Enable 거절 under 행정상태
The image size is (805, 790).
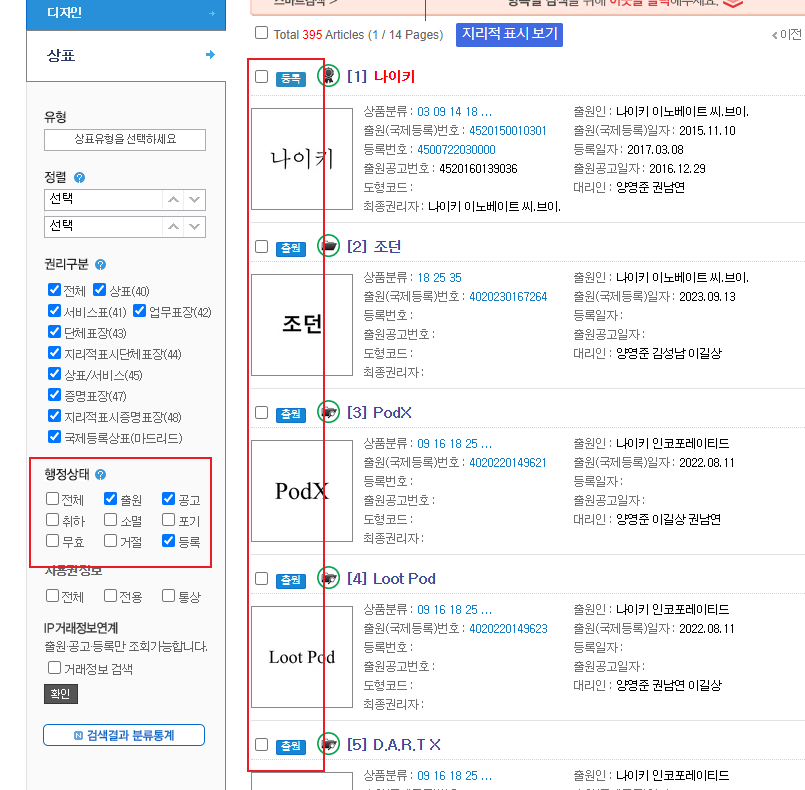(110, 541)
